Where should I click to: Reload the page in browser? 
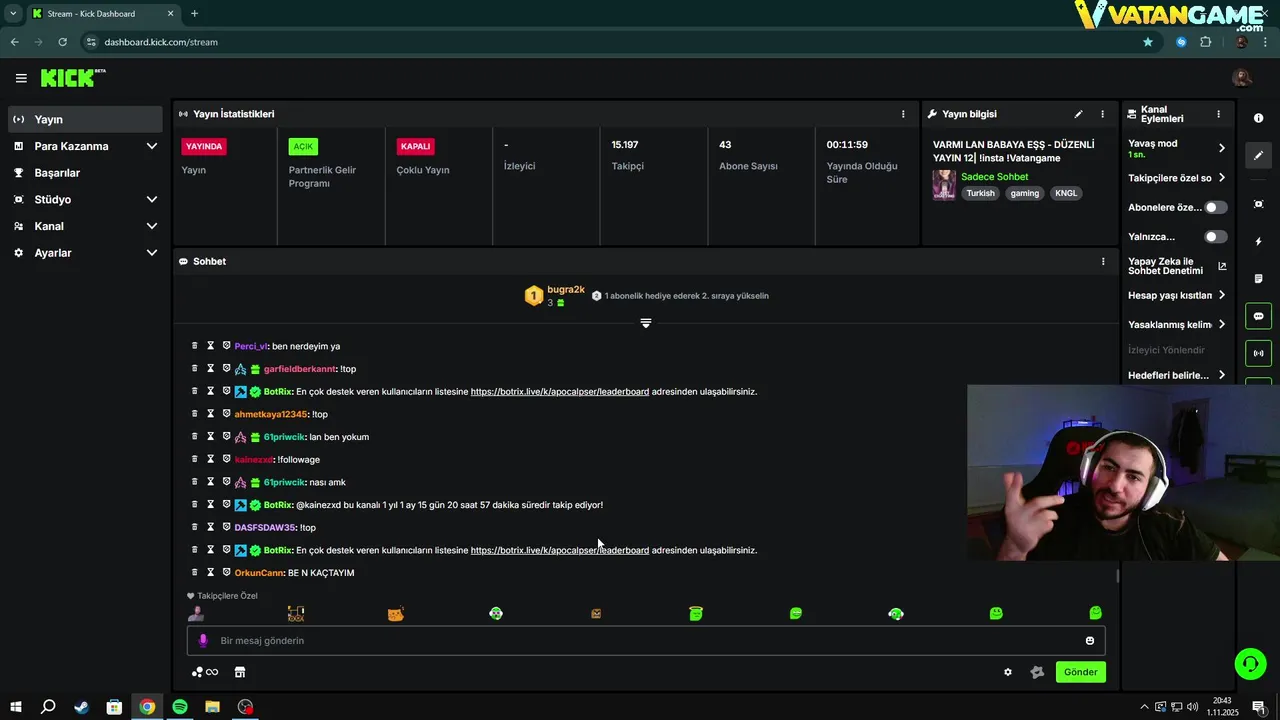(62, 42)
